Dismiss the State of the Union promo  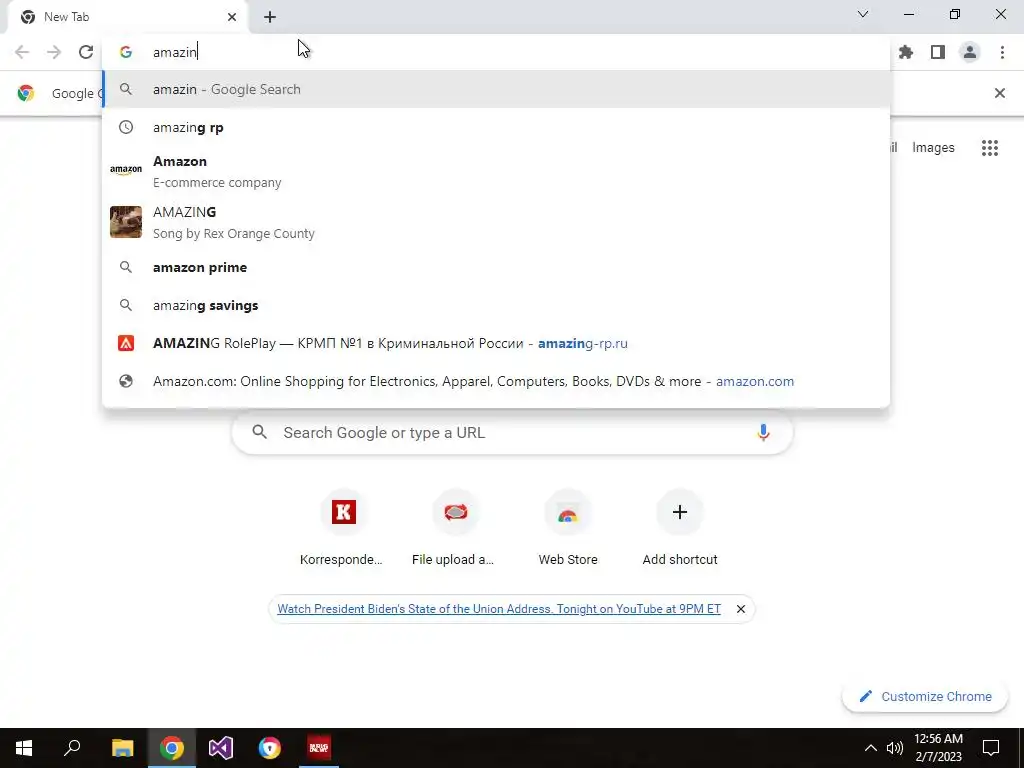[741, 609]
